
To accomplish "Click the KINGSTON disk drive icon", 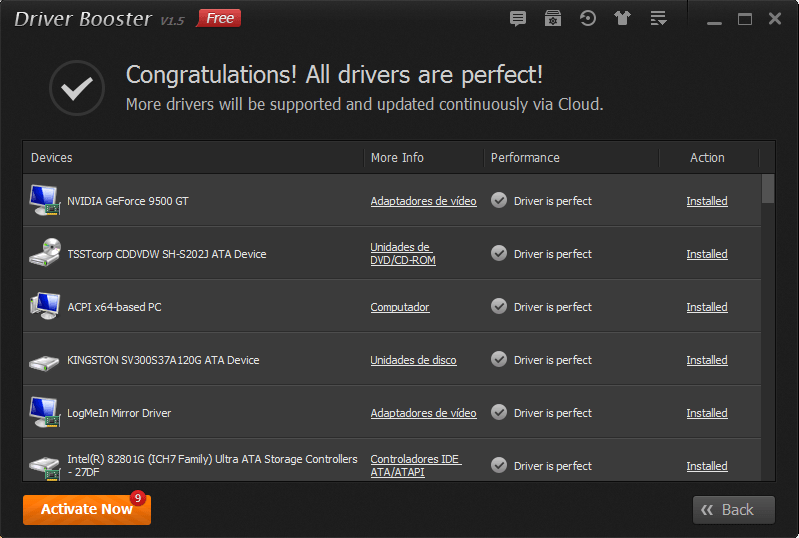I will point(44,363).
